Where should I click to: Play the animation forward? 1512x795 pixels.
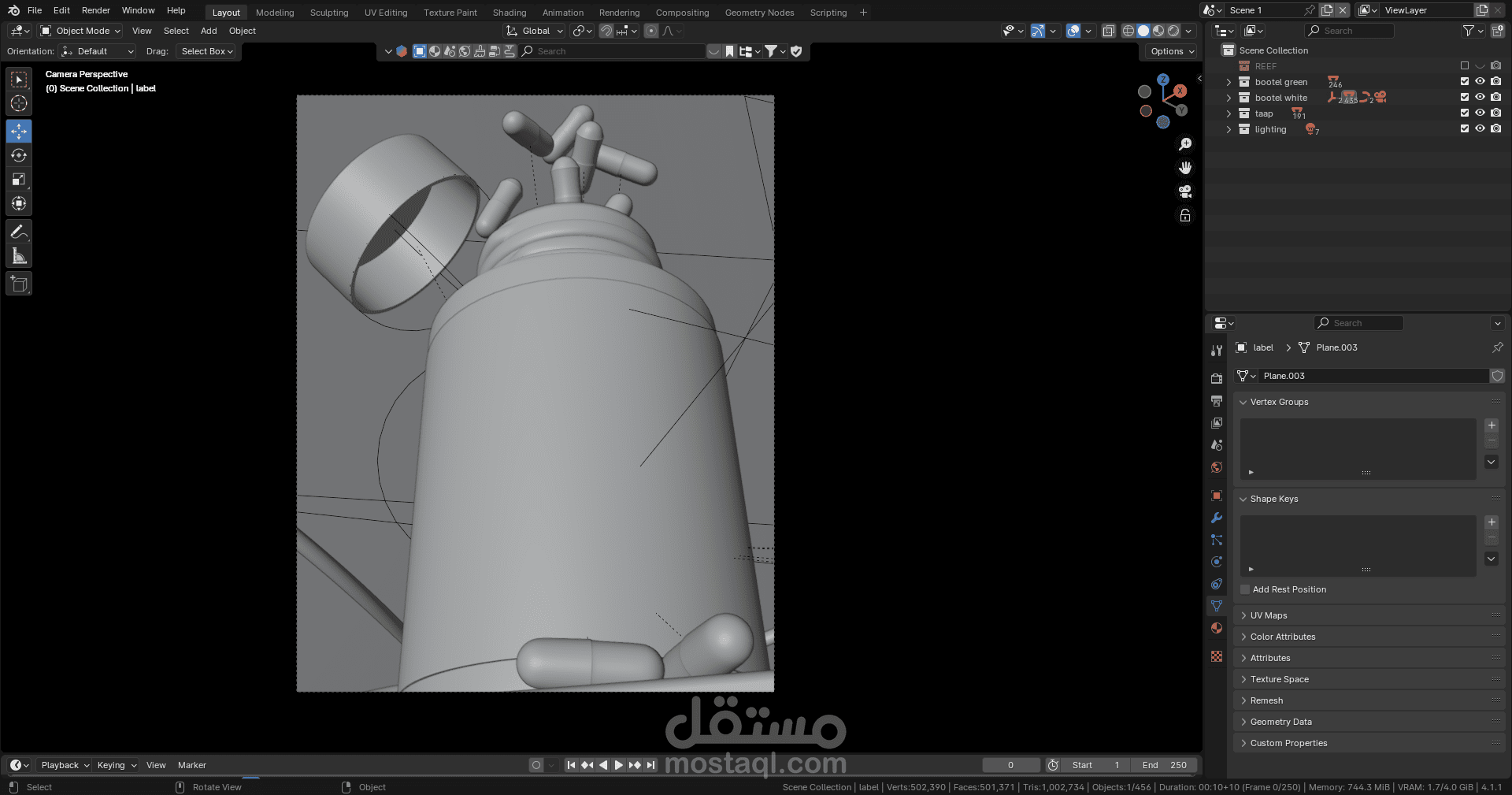(x=619, y=765)
